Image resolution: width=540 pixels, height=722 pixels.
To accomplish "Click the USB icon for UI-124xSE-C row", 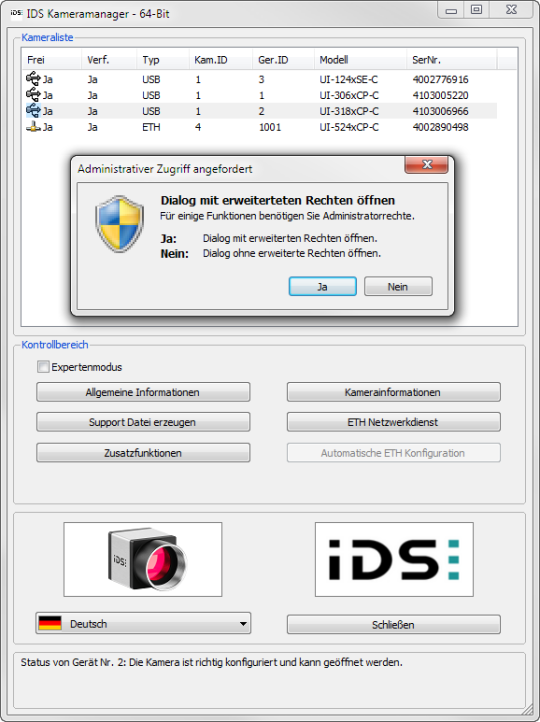I will pyautogui.click(x=33, y=79).
